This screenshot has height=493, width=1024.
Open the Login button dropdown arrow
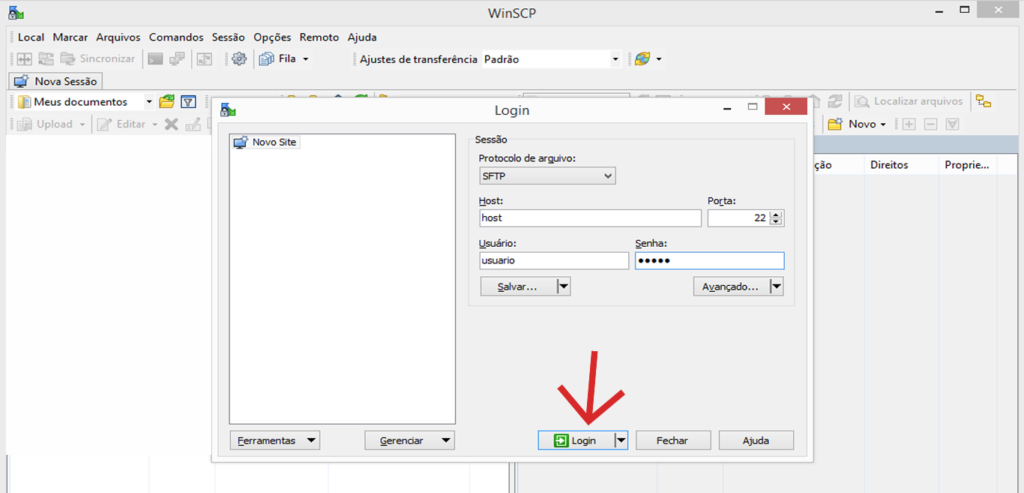coord(620,440)
